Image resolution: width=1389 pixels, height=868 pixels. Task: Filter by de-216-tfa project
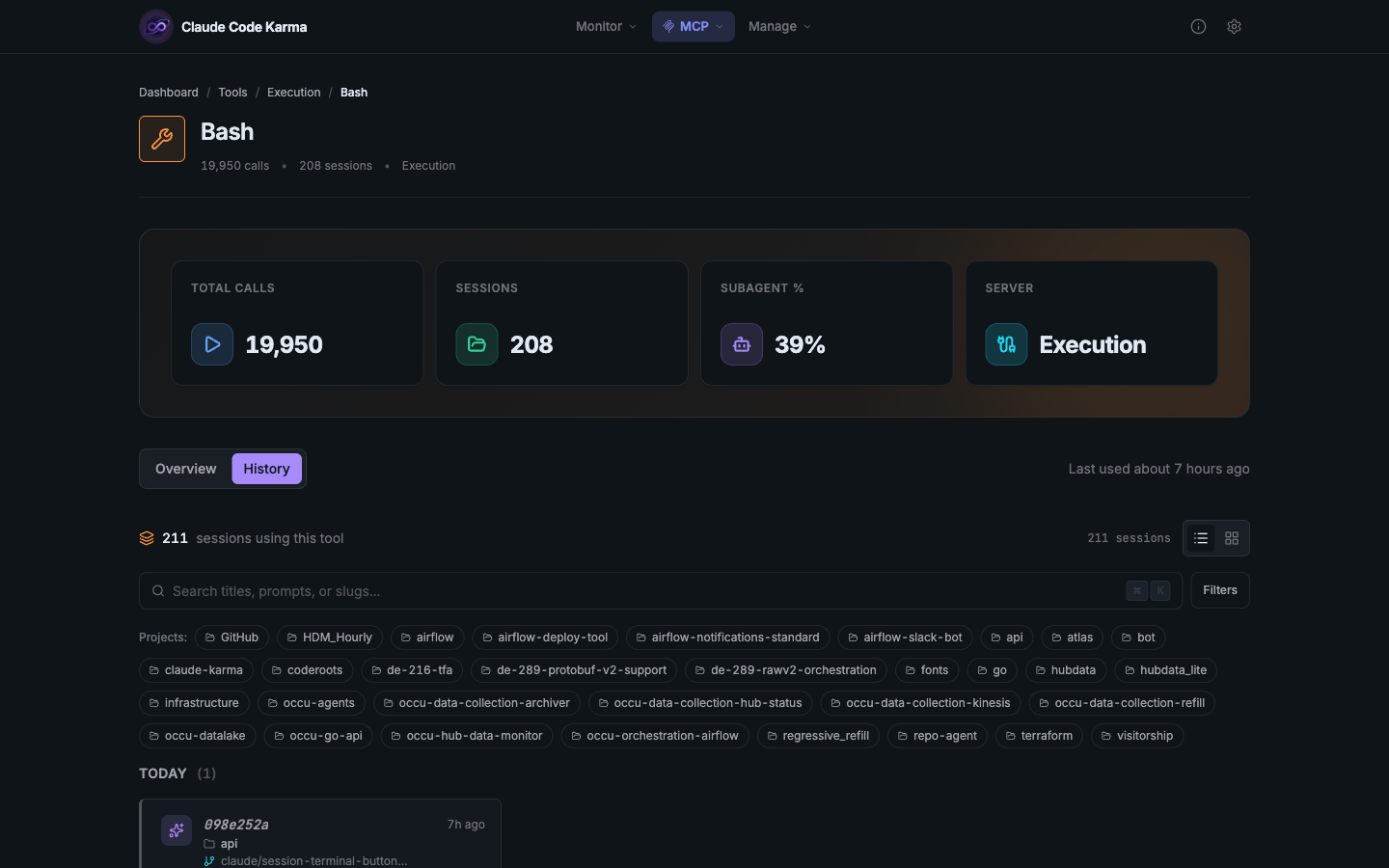pos(412,670)
